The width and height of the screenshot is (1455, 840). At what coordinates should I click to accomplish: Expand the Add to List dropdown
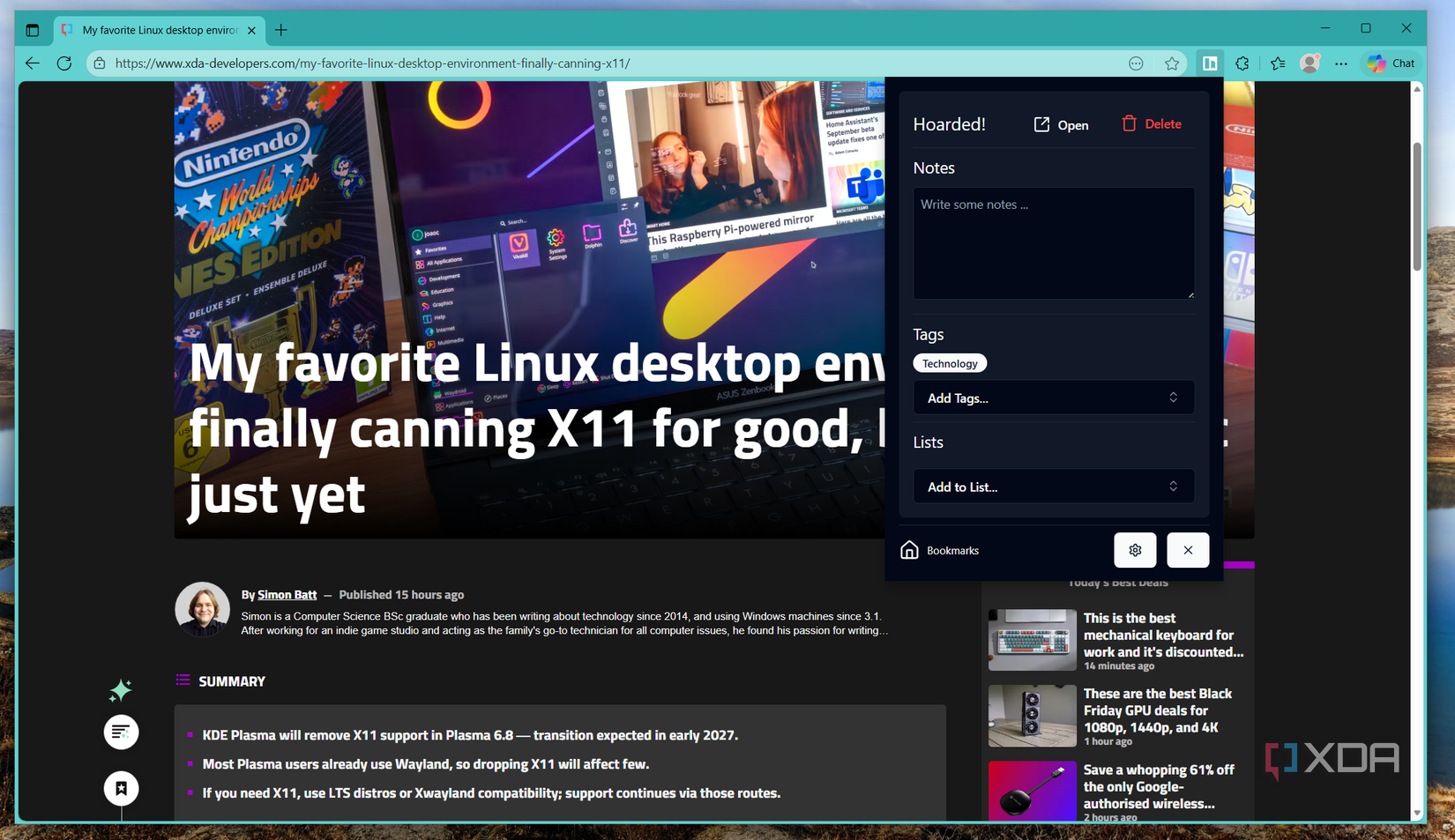pyautogui.click(x=1053, y=486)
